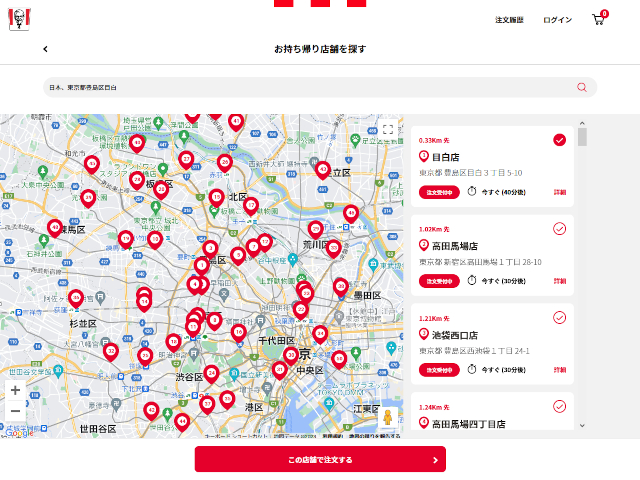This screenshot has height=480, width=640.
Task: Click 注文受付中 on 目白店 card
Action: pyautogui.click(x=439, y=192)
